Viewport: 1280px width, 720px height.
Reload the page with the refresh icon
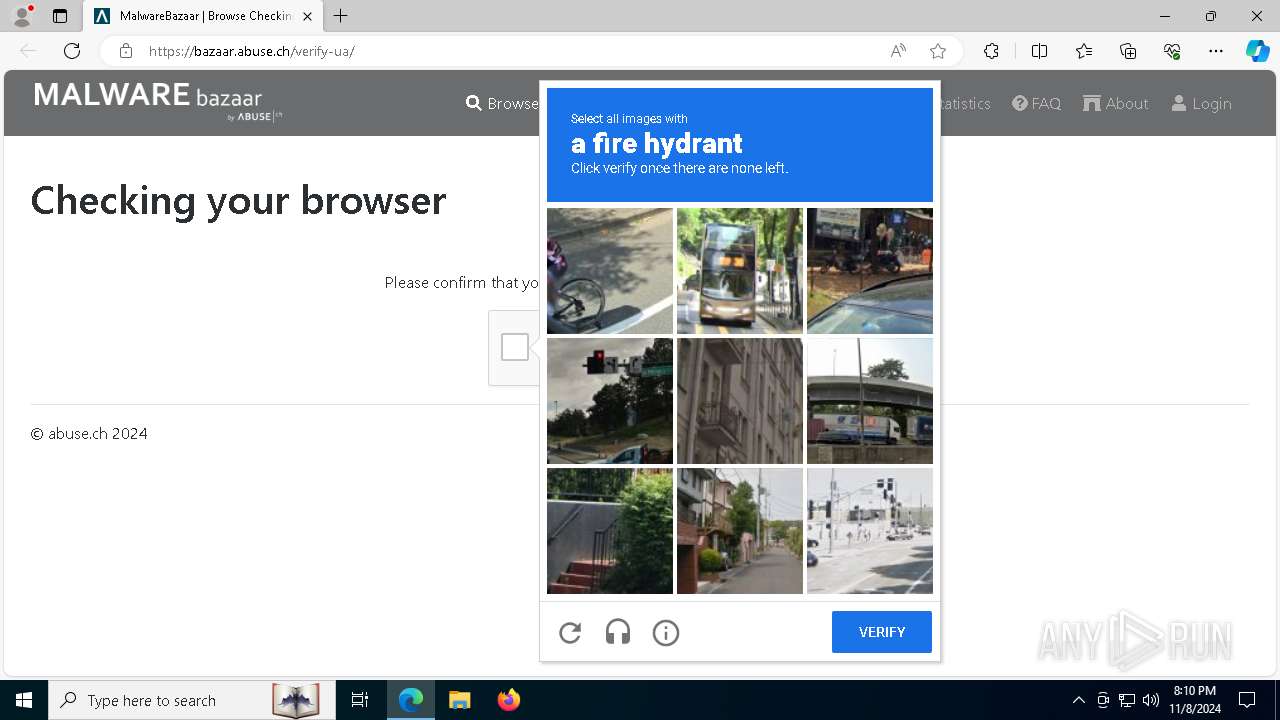(x=72, y=51)
